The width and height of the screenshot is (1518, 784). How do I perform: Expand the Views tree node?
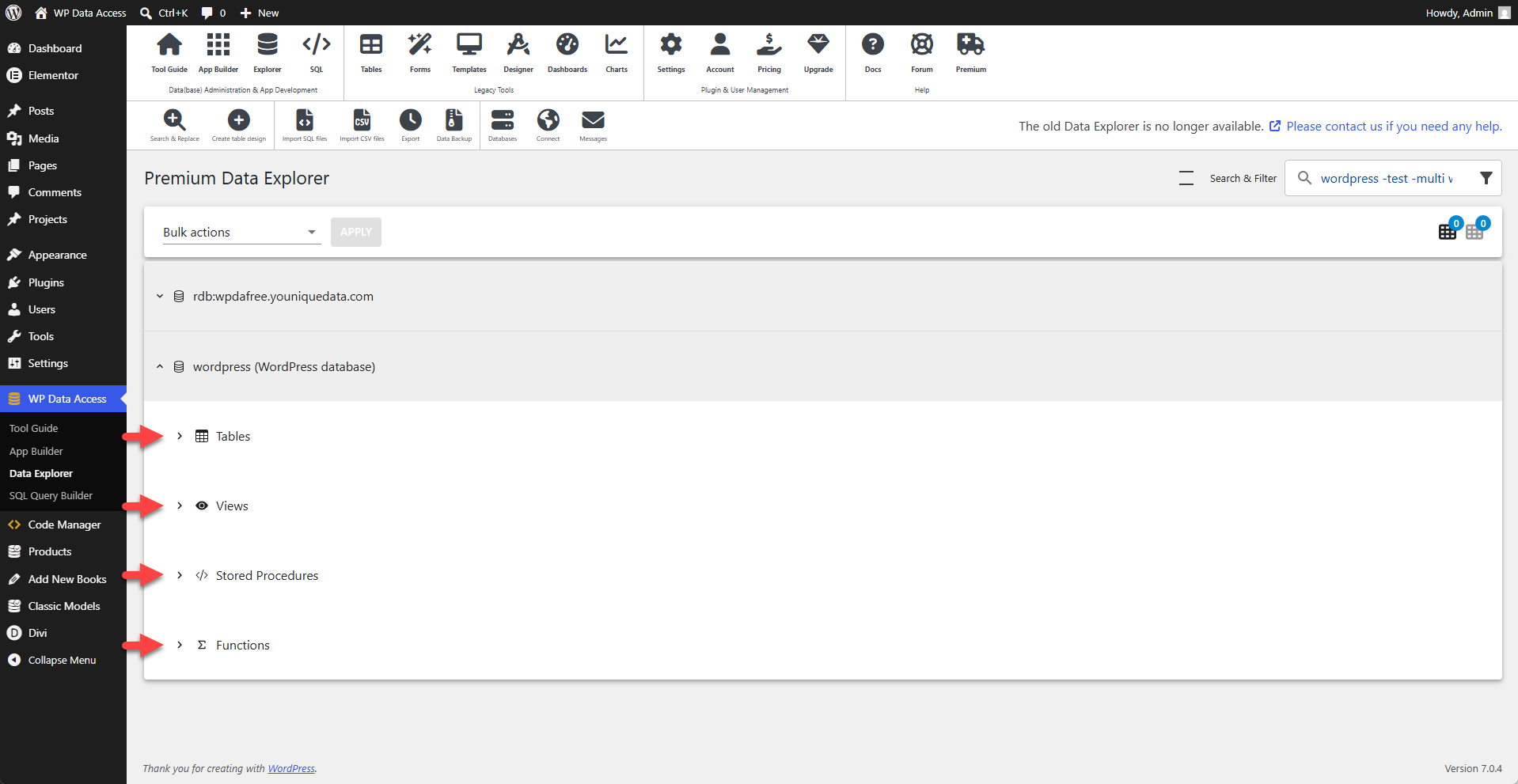coord(180,506)
